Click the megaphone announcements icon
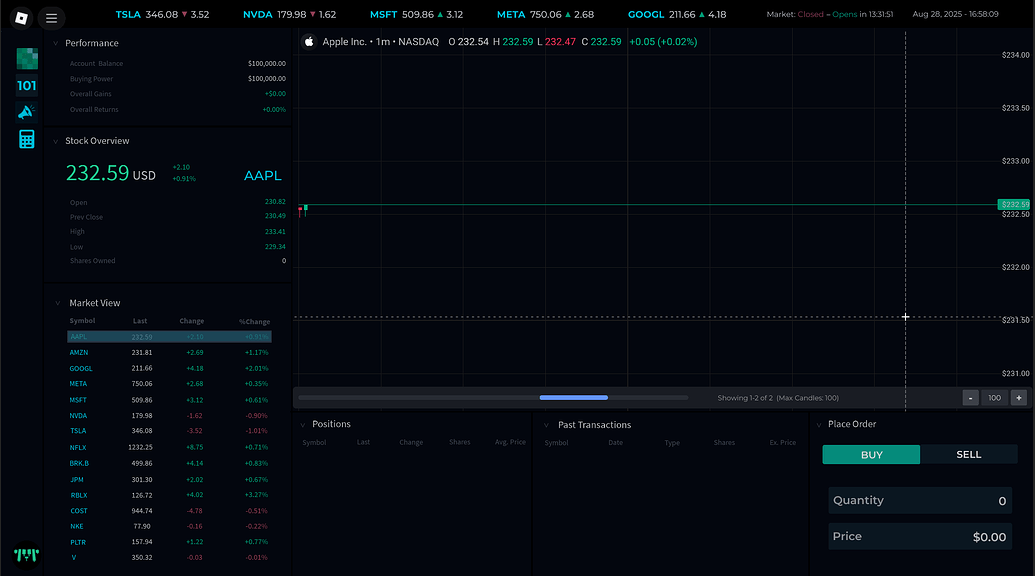This screenshot has width=1035, height=576. 27,112
